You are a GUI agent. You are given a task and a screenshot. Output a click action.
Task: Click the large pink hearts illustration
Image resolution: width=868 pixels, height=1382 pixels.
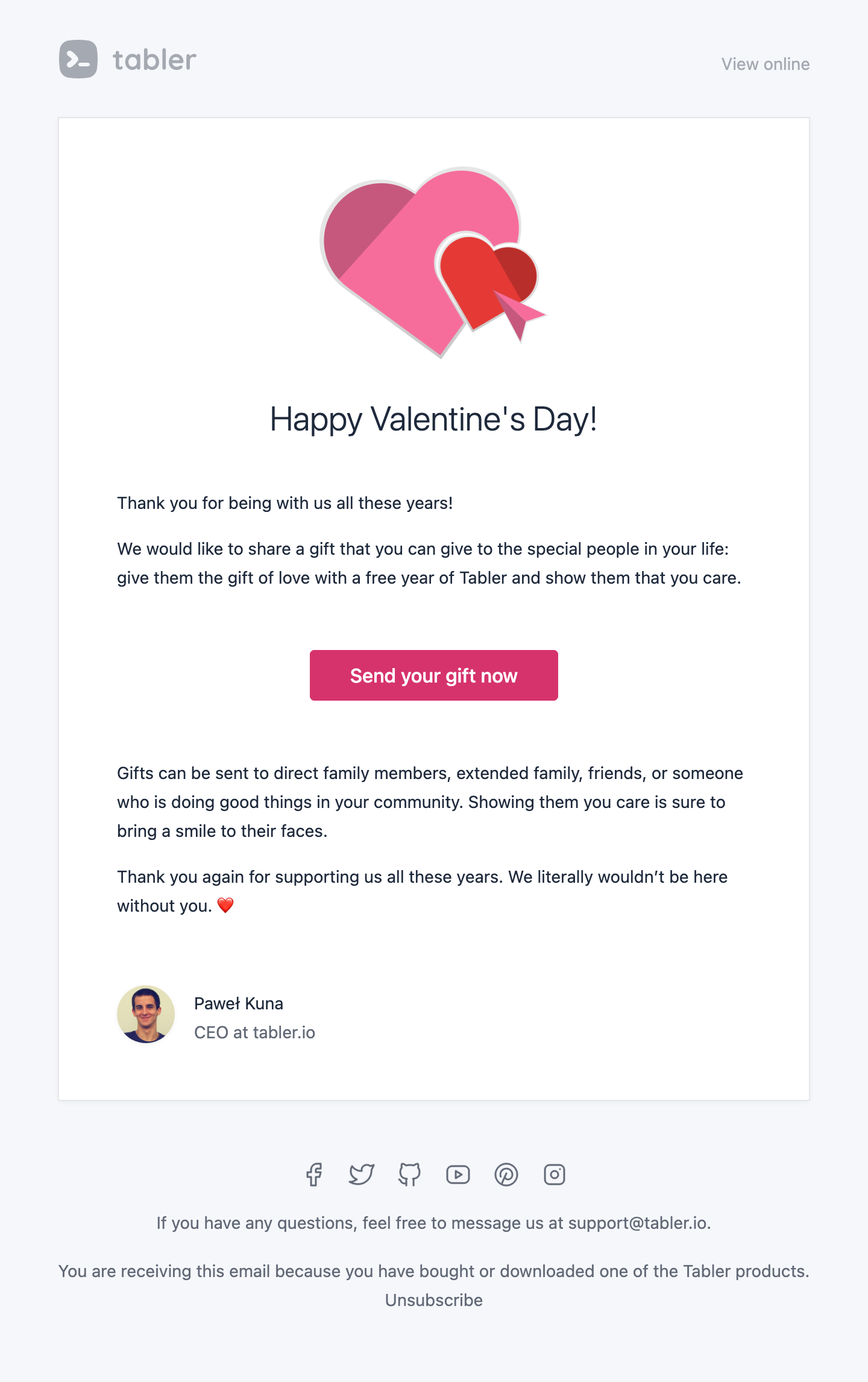[x=433, y=262]
